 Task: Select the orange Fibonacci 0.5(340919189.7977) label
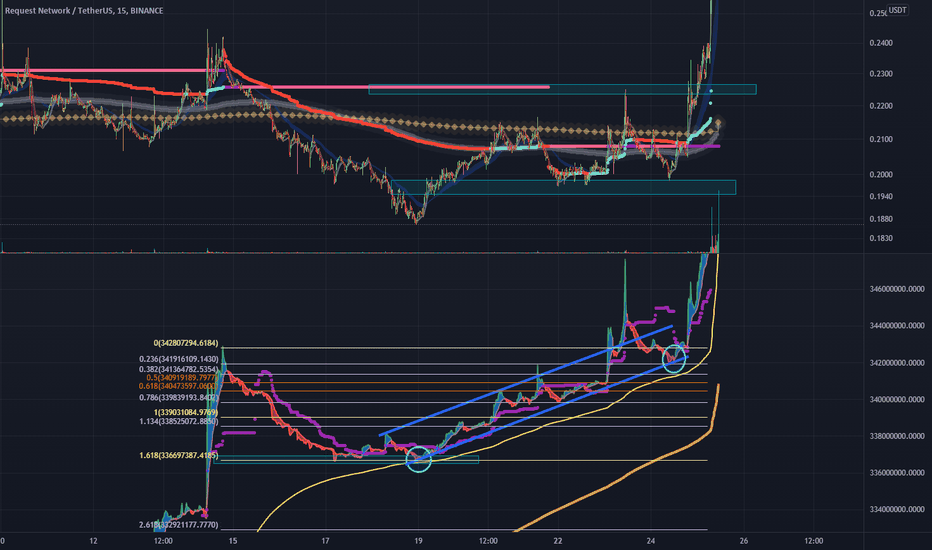pyautogui.click(x=182, y=378)
